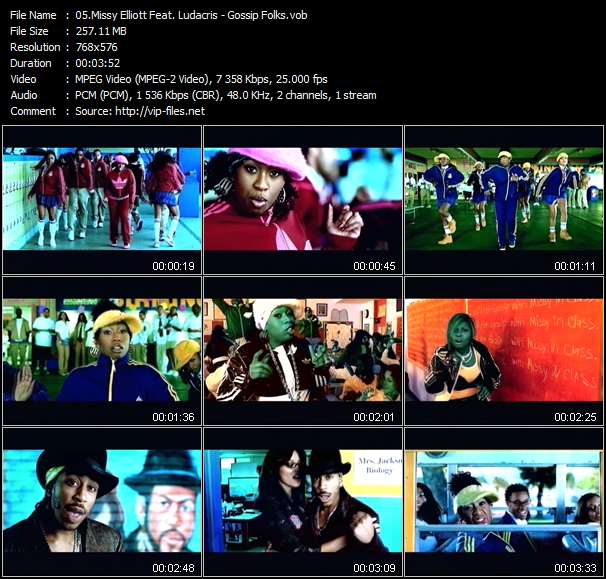
Task: Click the 'File Name' label
Action: pos(33,15)
